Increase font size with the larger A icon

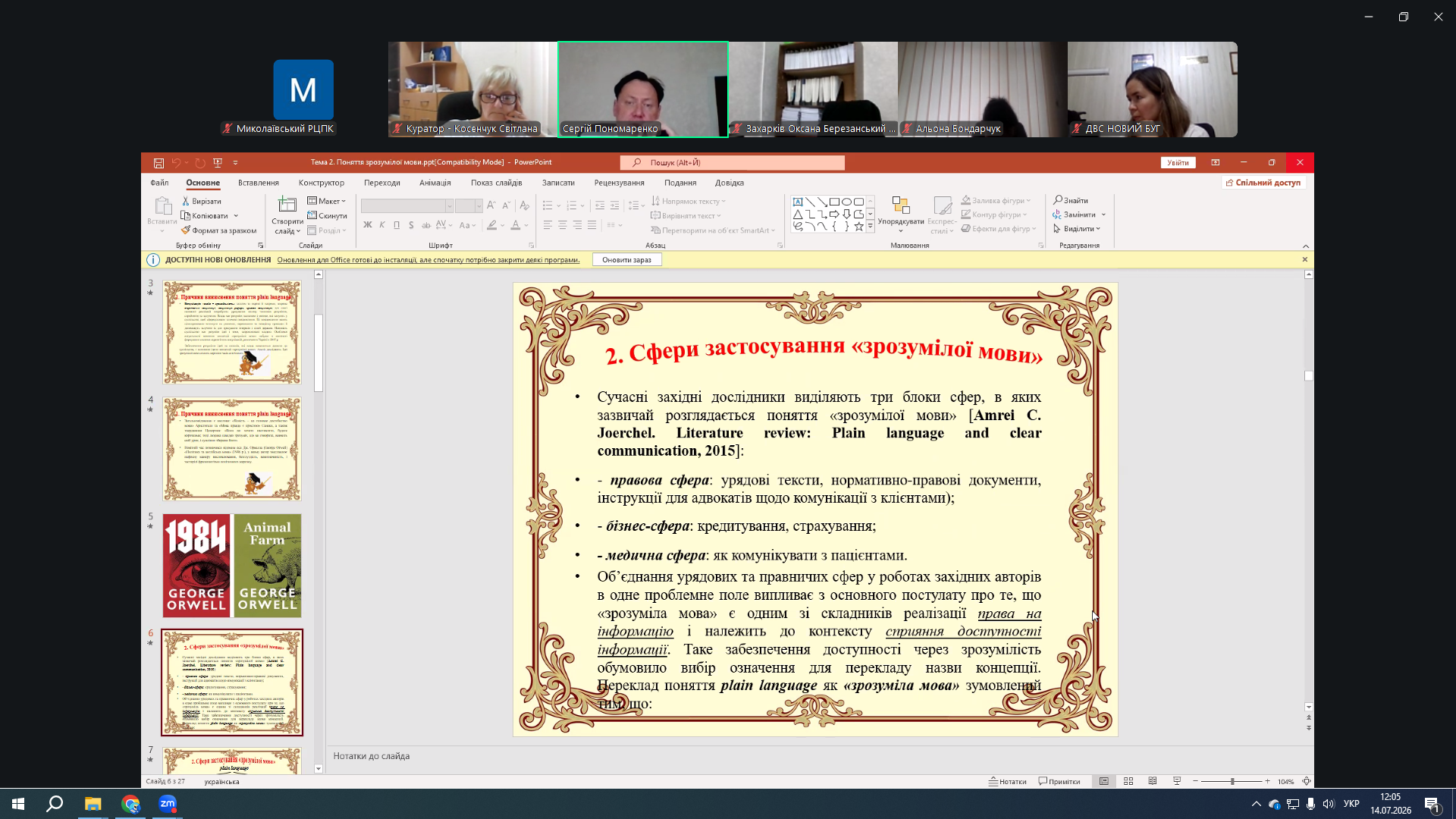pyautogui.click(x=491, y=206)
